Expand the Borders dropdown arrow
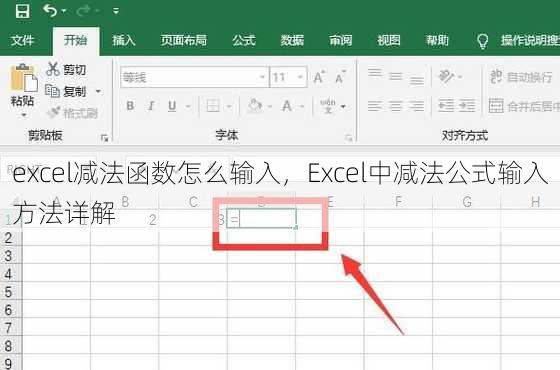The image size is (560, 370). pyautogui.click(x=229, y=106)
